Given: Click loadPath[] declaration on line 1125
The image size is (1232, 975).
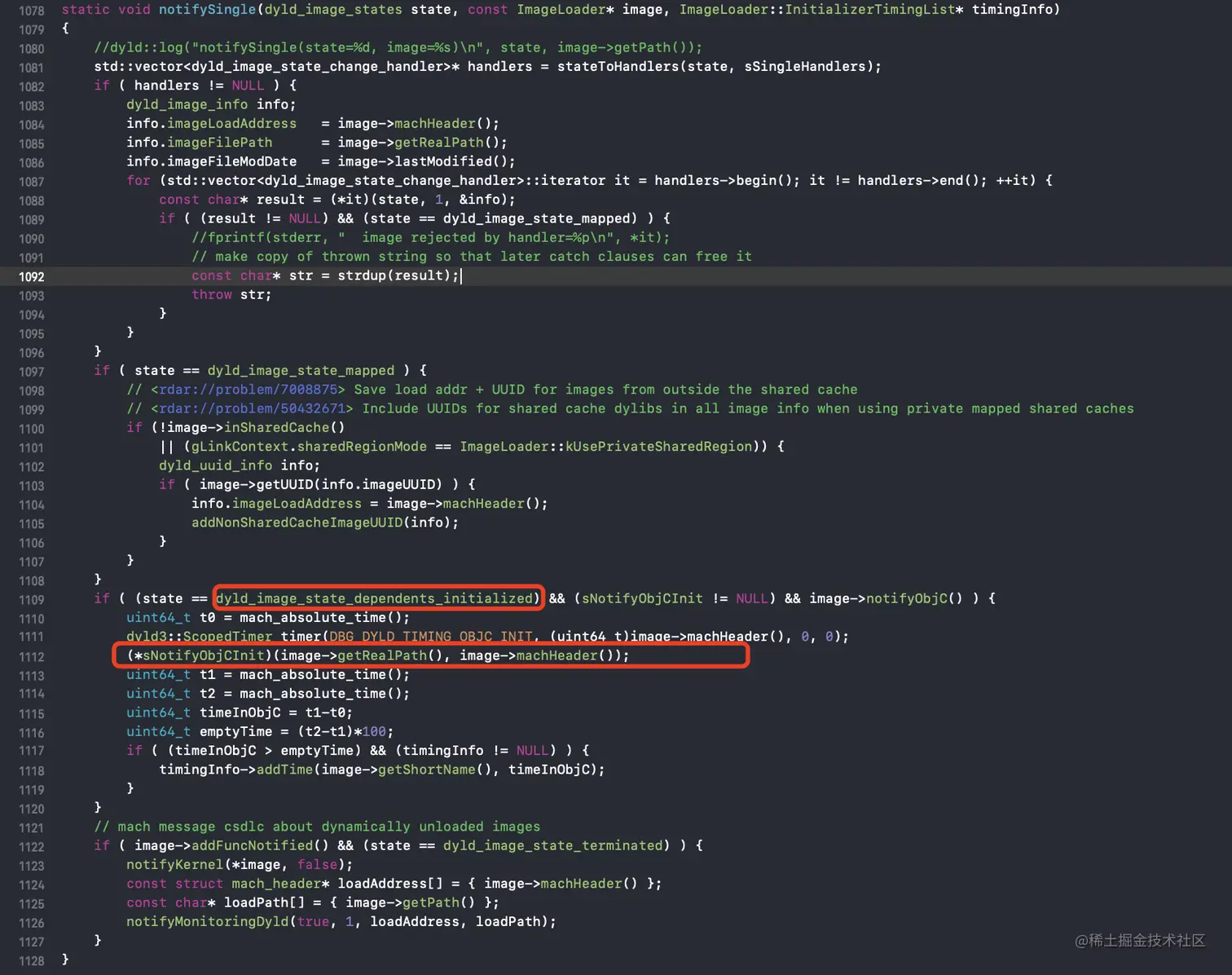Looking at the screenshot, I should click(x=264, y=902).
